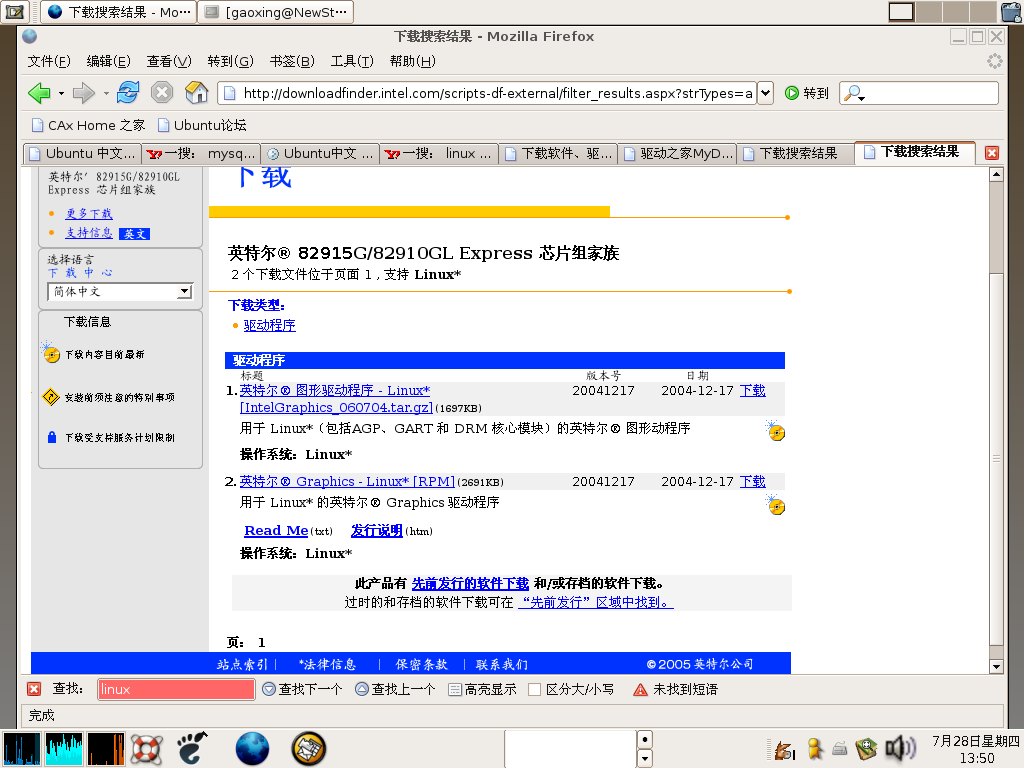Image resolution: width=1024 pixels, height=768 pixels.
Task: Click the top-left desktop panel icon
Action: 14,11
